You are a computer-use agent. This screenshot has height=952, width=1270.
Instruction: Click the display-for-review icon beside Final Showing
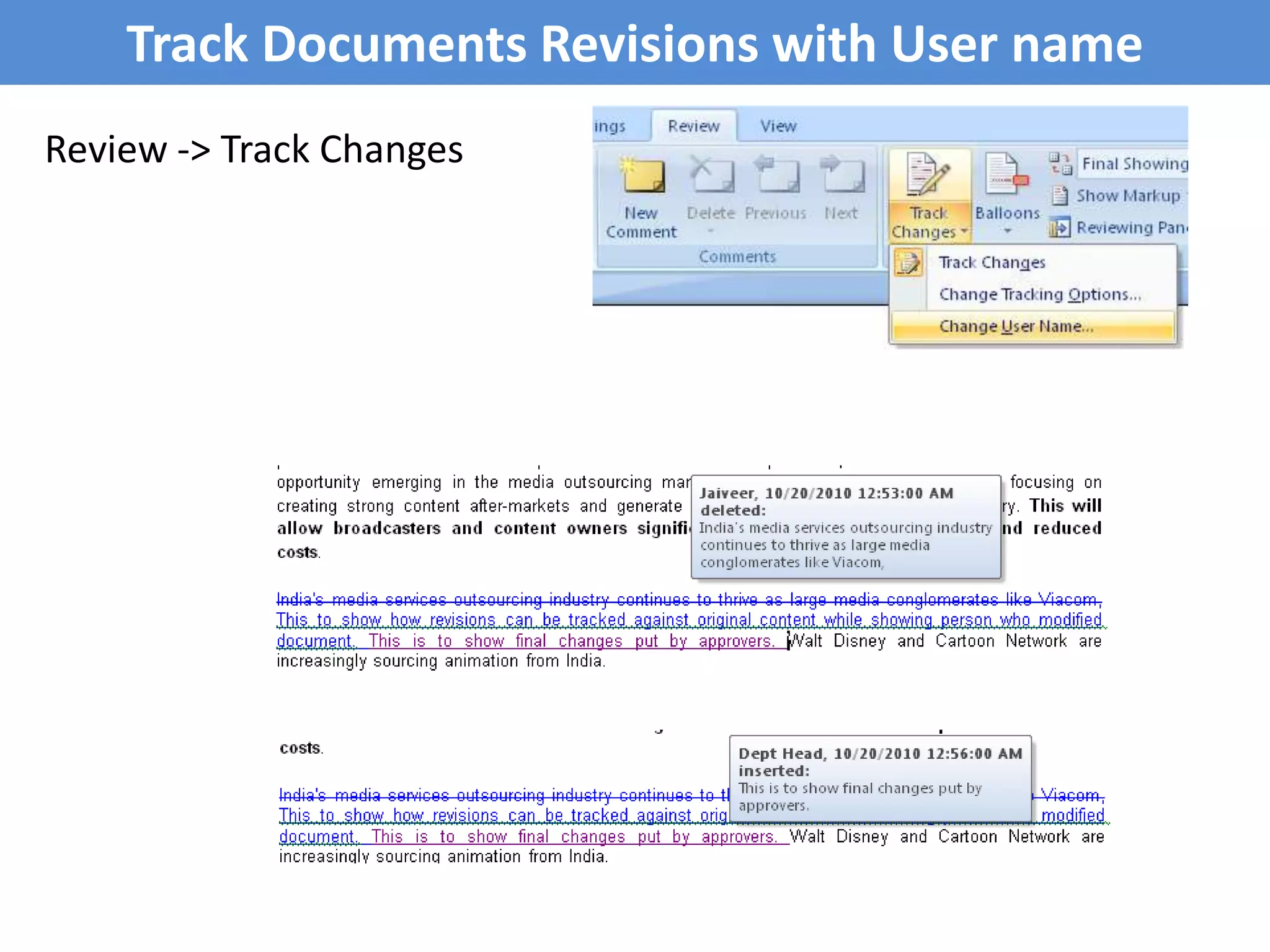coord(1060,164)
